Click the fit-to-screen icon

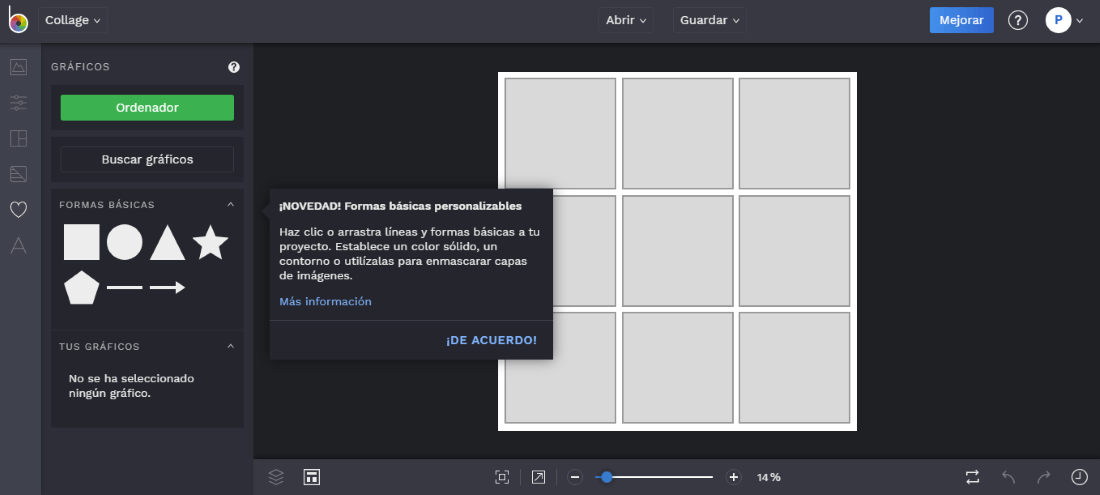502,477
